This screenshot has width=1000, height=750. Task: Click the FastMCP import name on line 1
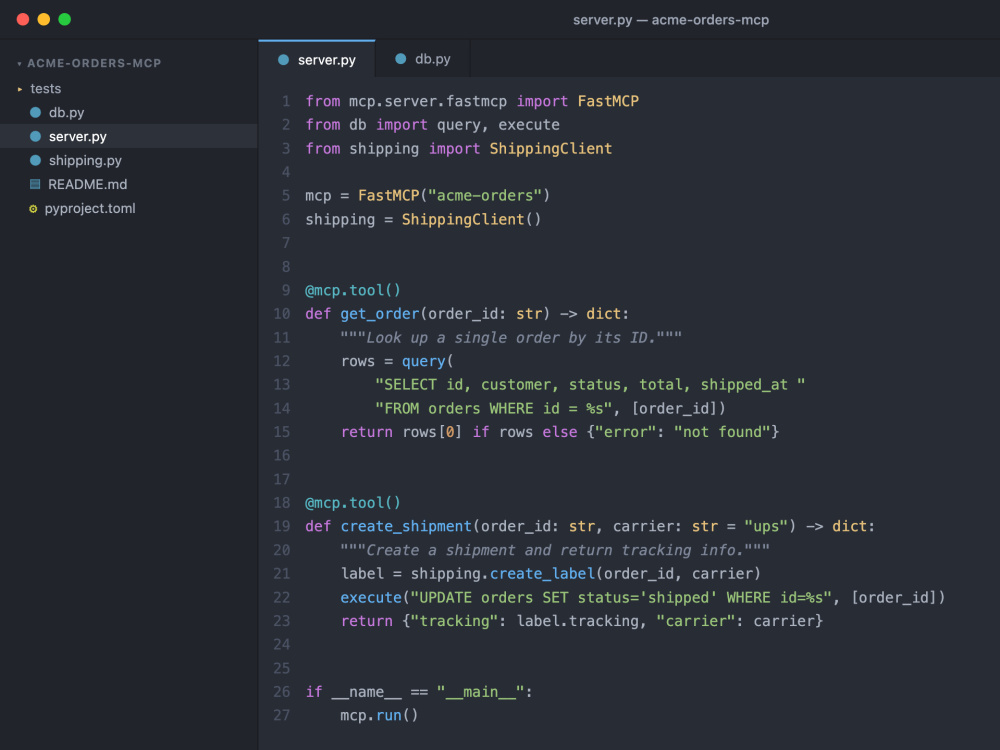click(608, 101)
